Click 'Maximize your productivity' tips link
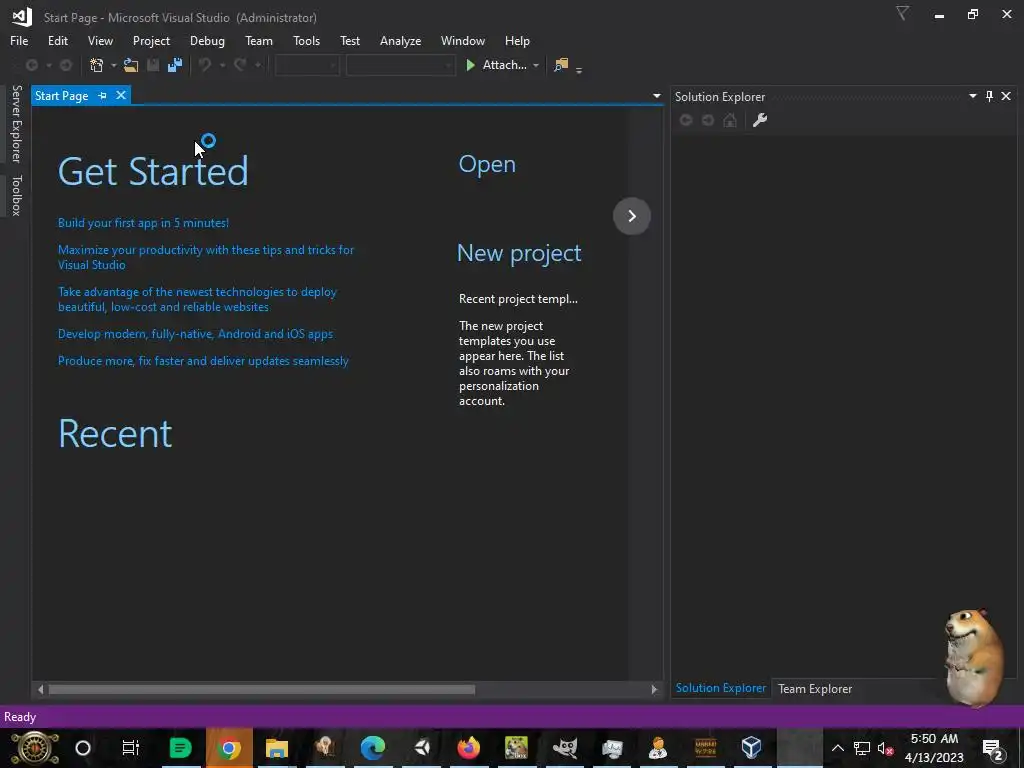1024x768 pixels. [206, 257]
